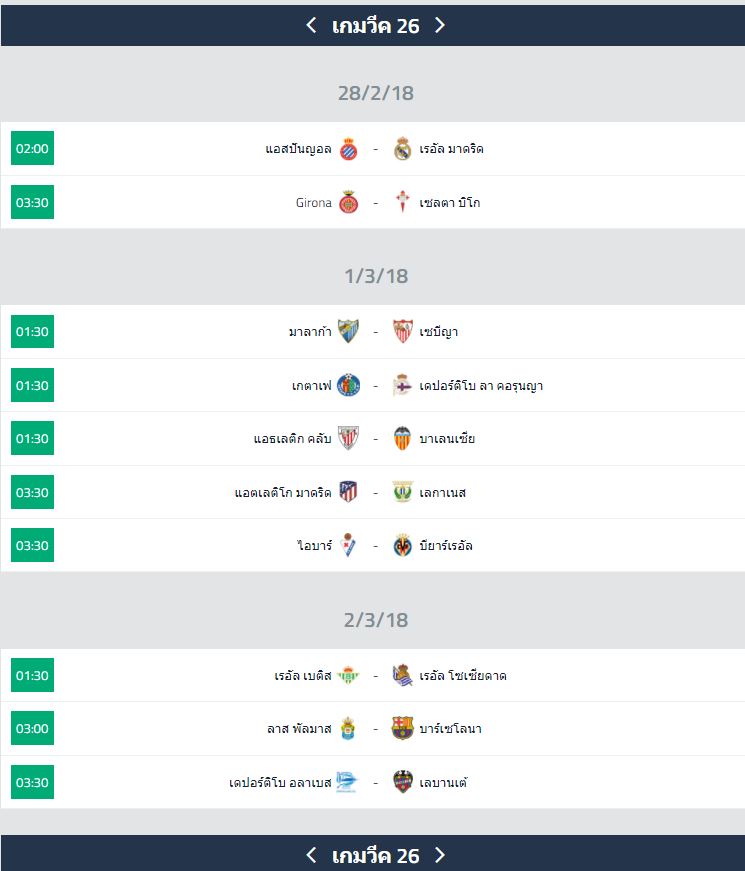Viewport: 745px width, 871px height.
Task: Click the Real Madrid club crest
Action: tap(402, 149)
